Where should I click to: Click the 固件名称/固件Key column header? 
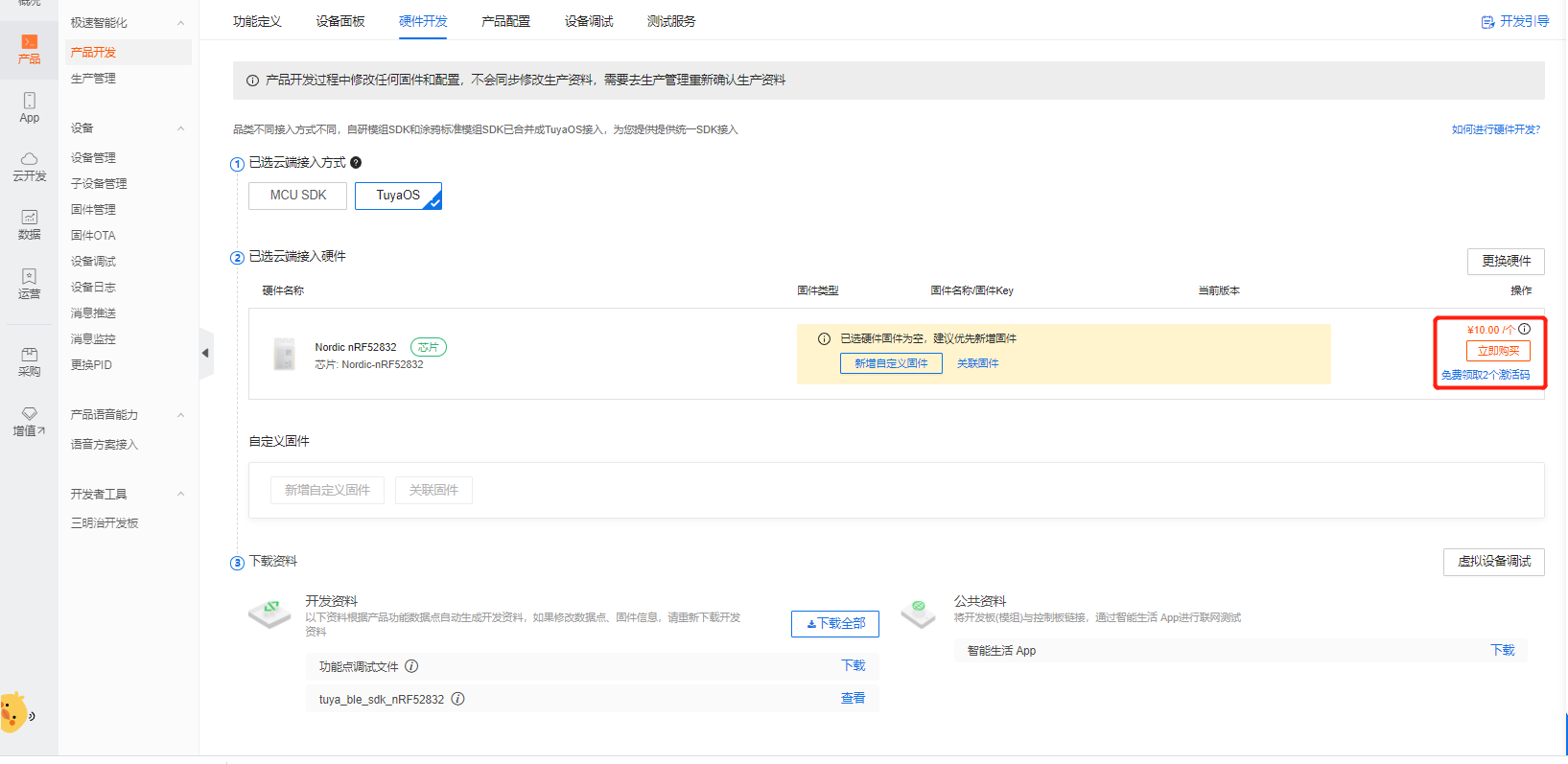click(971, 290)
